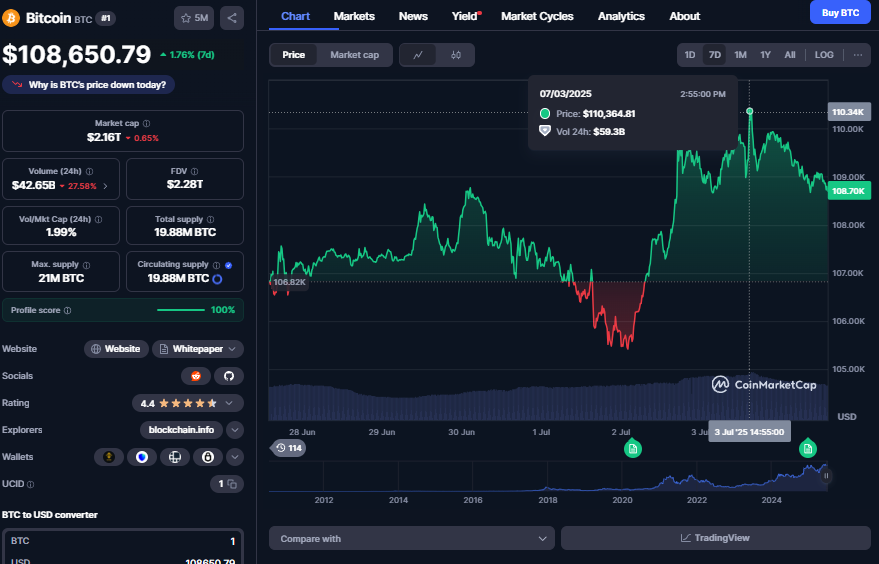The height and width of the screenshot is (564, 879).
Task: Expand more explorers chevron
Action: tap(235, 430)
